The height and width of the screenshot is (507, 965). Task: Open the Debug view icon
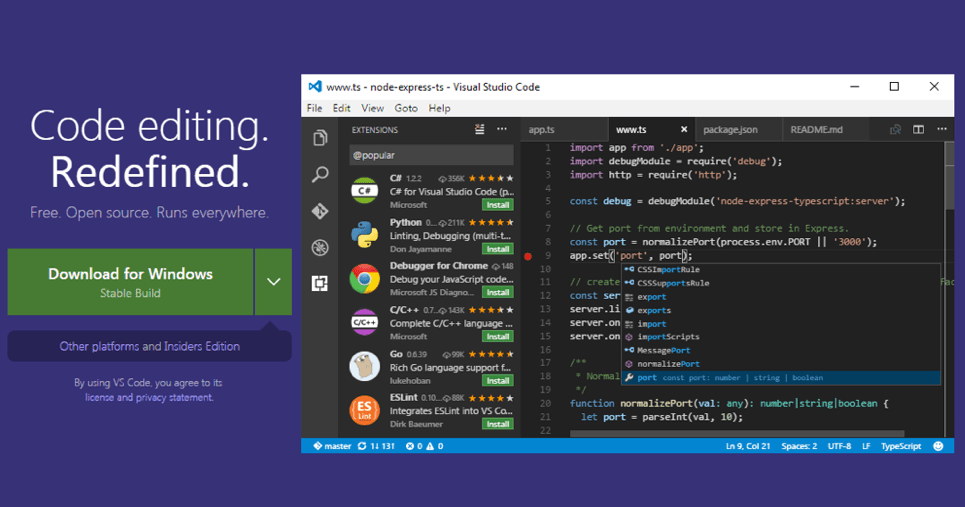point(320,247)
